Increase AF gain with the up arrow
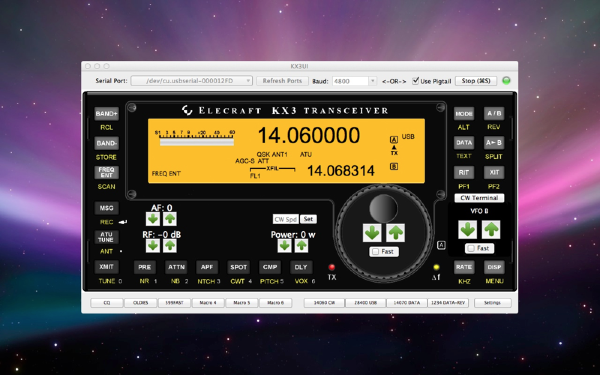600x375 pixels. point(170,219)
